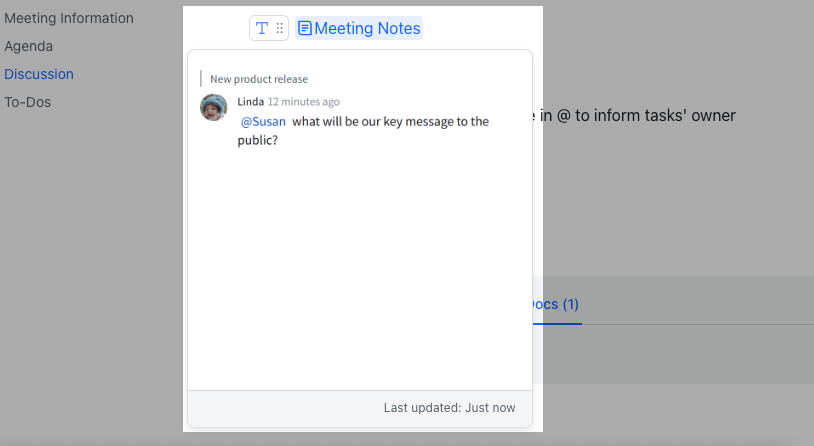Jump to the Agenda section
The image size is (814, 446).
pyautogui.click(x=29, y=46)
